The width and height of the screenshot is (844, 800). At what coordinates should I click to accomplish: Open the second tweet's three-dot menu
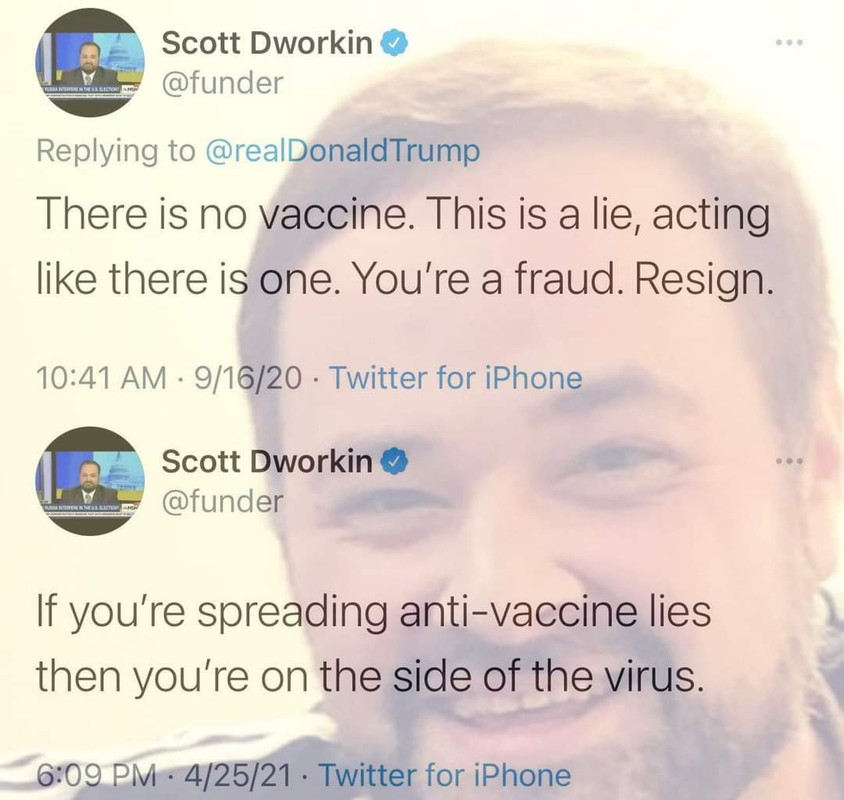790,461
